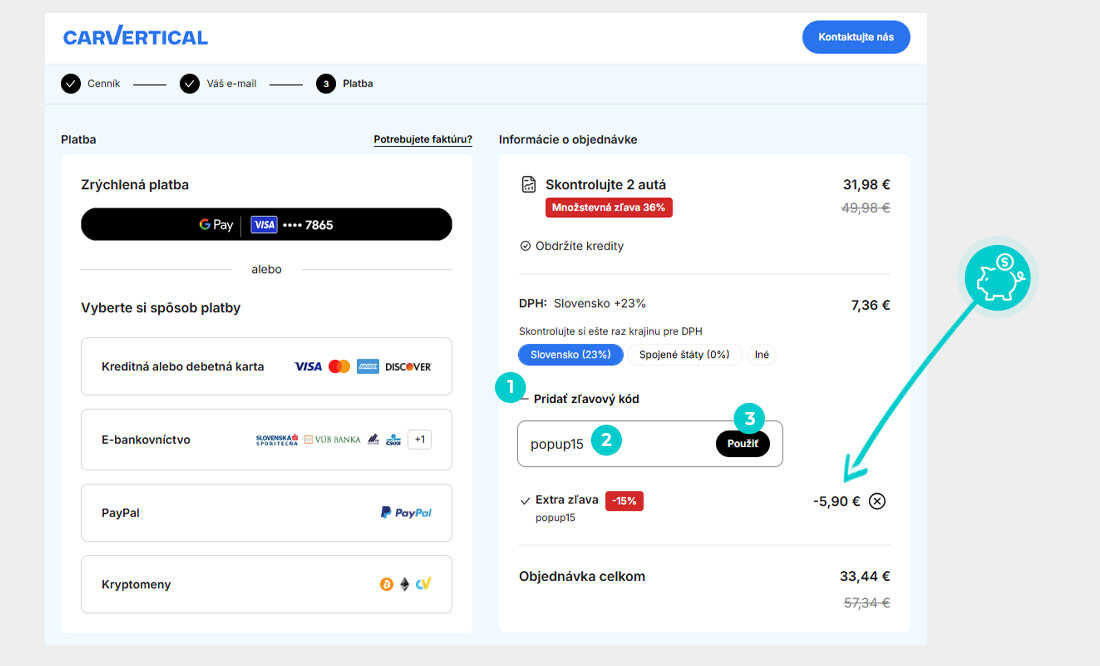
Task: Open Potrebujete faktúru? link
Action: (x=422, y=140)
